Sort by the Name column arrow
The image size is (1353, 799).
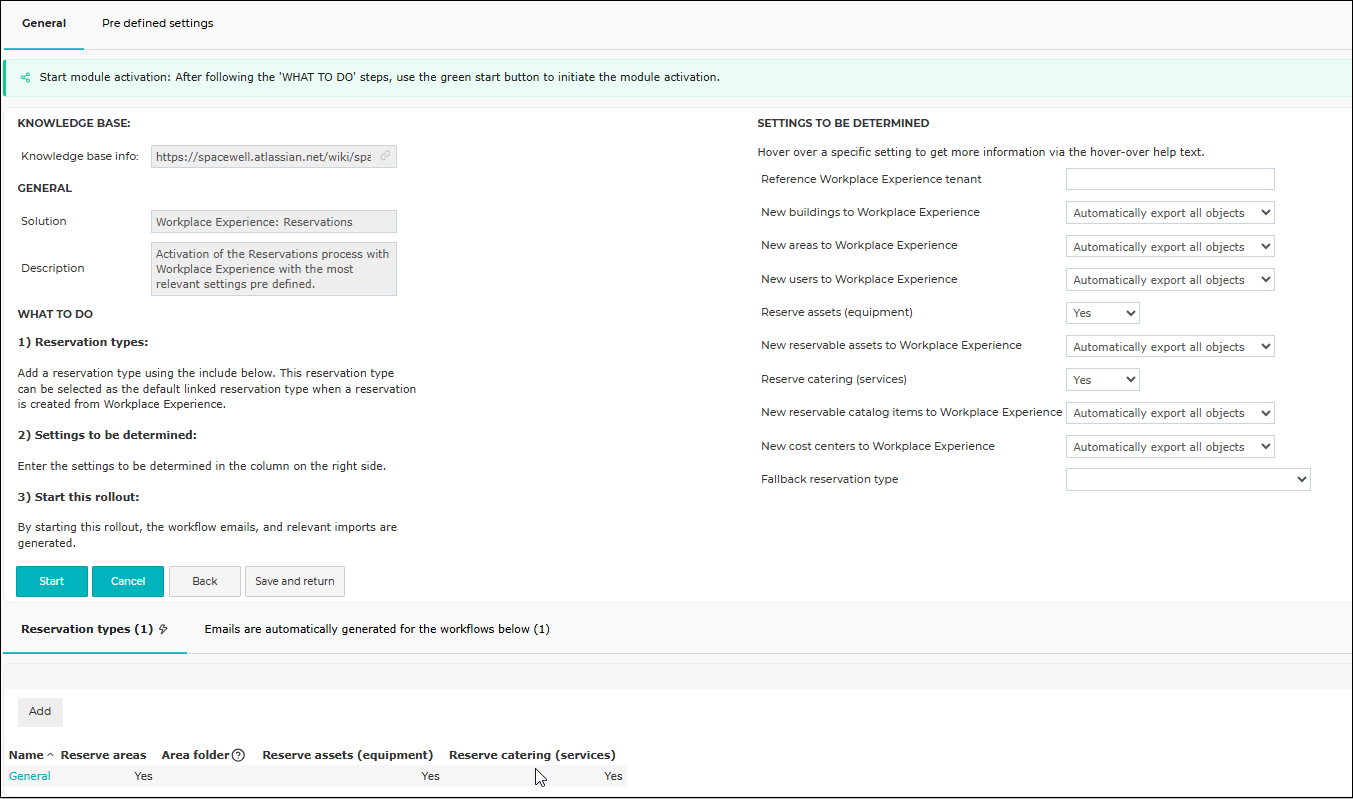point(50,755)
